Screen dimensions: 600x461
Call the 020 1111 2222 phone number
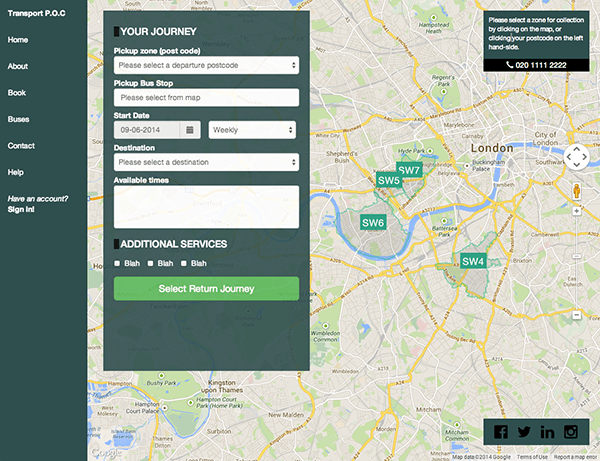pyautogui.click(x=536, y=65)
